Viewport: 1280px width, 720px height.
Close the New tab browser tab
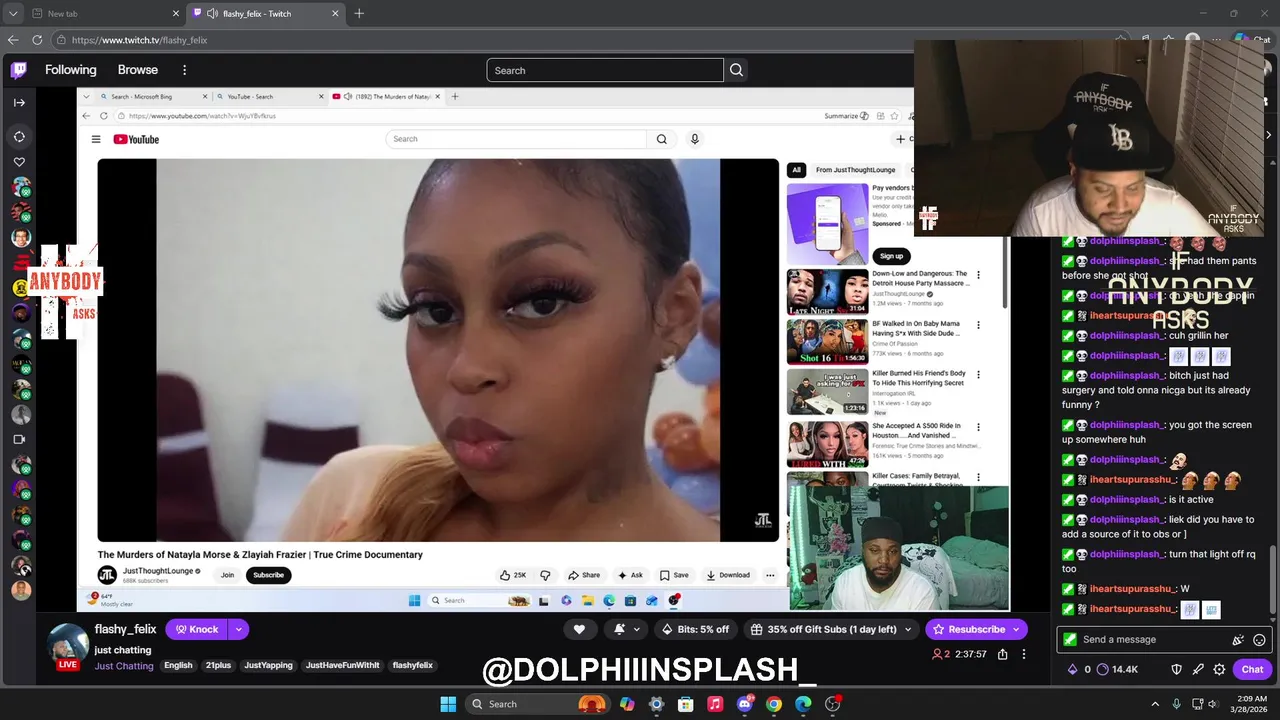pyautogui.click(x=176, y=13)
